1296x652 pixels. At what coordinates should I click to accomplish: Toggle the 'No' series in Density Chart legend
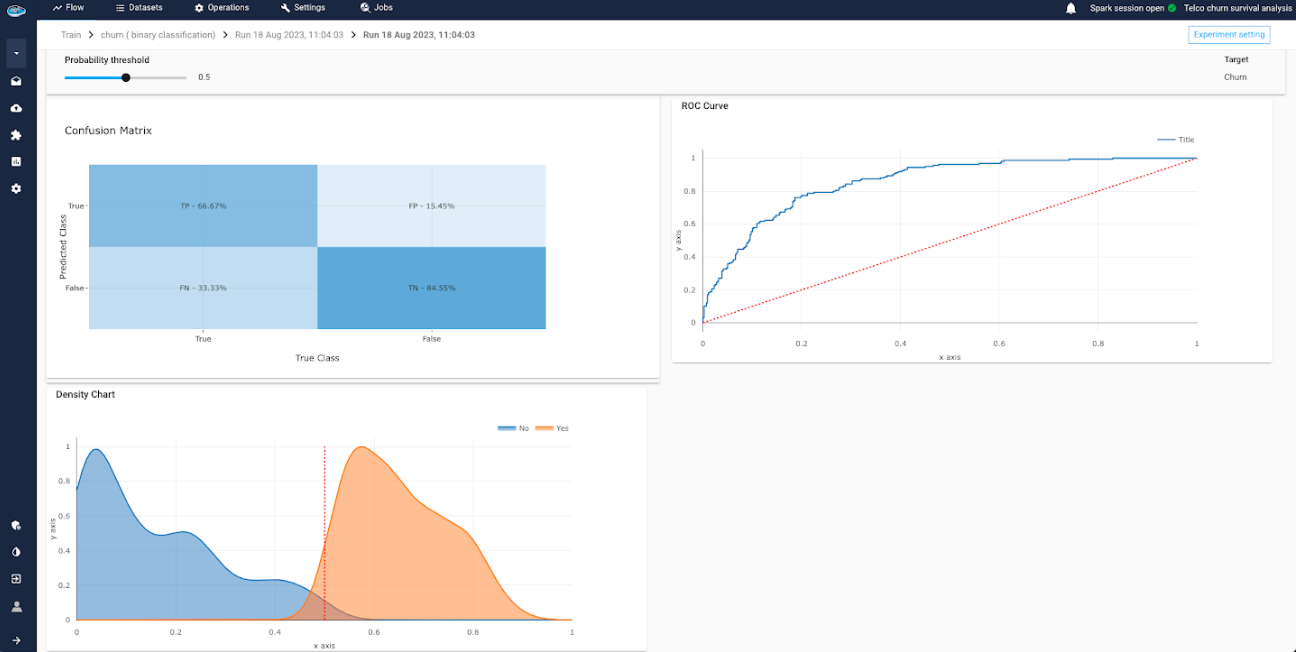(514, 428)
